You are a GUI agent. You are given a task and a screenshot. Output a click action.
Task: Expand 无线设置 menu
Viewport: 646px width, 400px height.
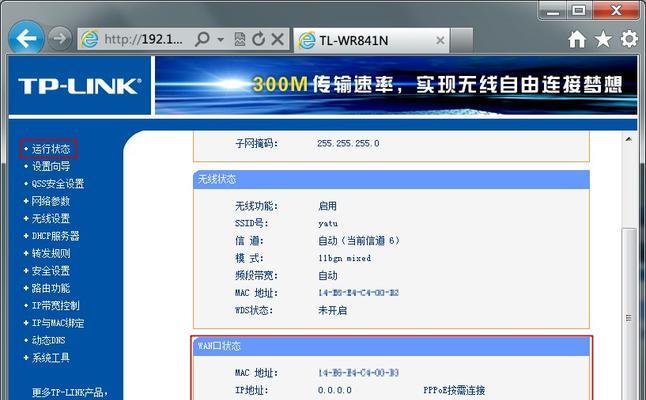(51, 218)
